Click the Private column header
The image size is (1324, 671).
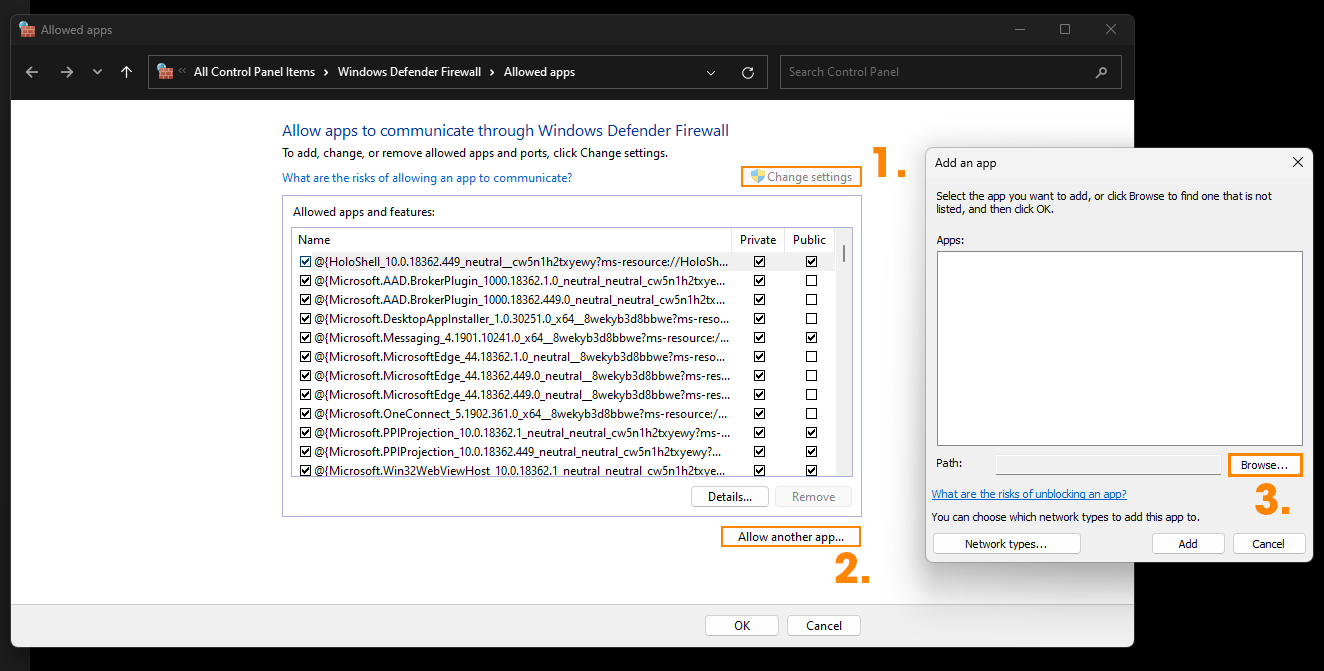(x=758, y=240)
